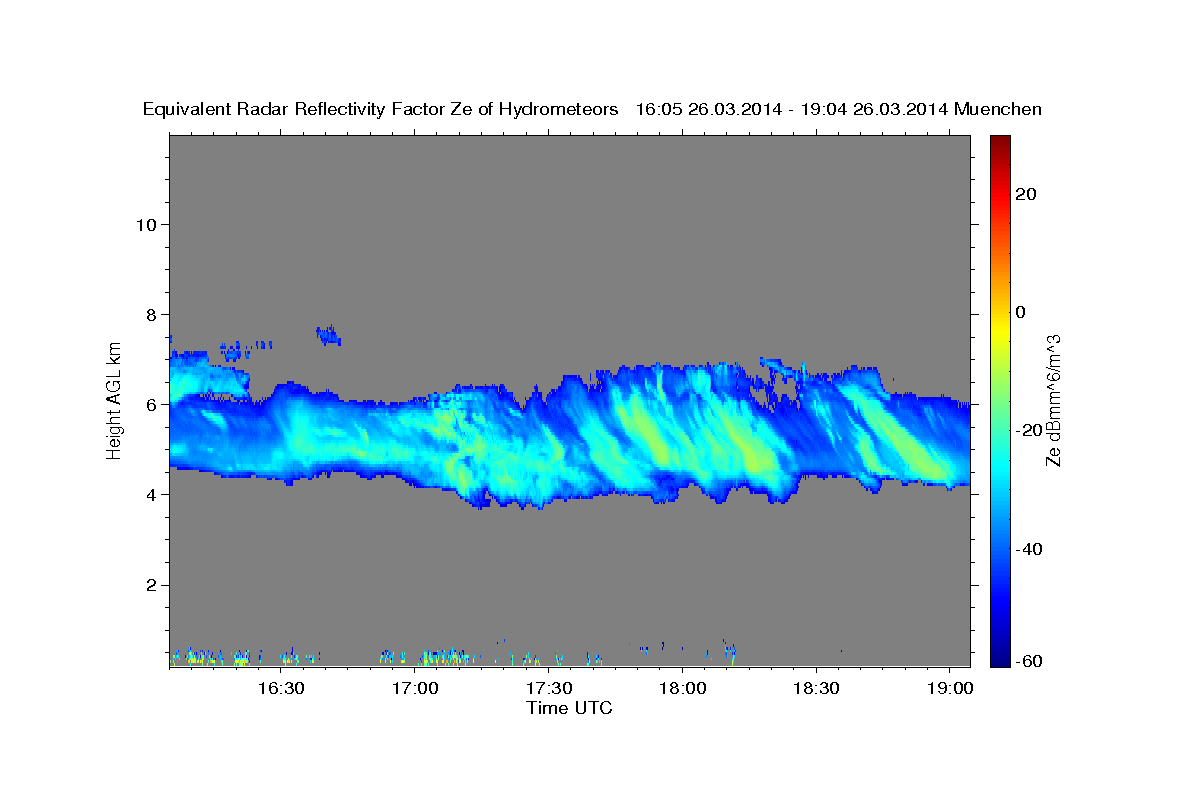Click the small isolated cloud echo near 7.5 km
The height and width of the screenshot is (800, 1200).
[x=328, y=335]
